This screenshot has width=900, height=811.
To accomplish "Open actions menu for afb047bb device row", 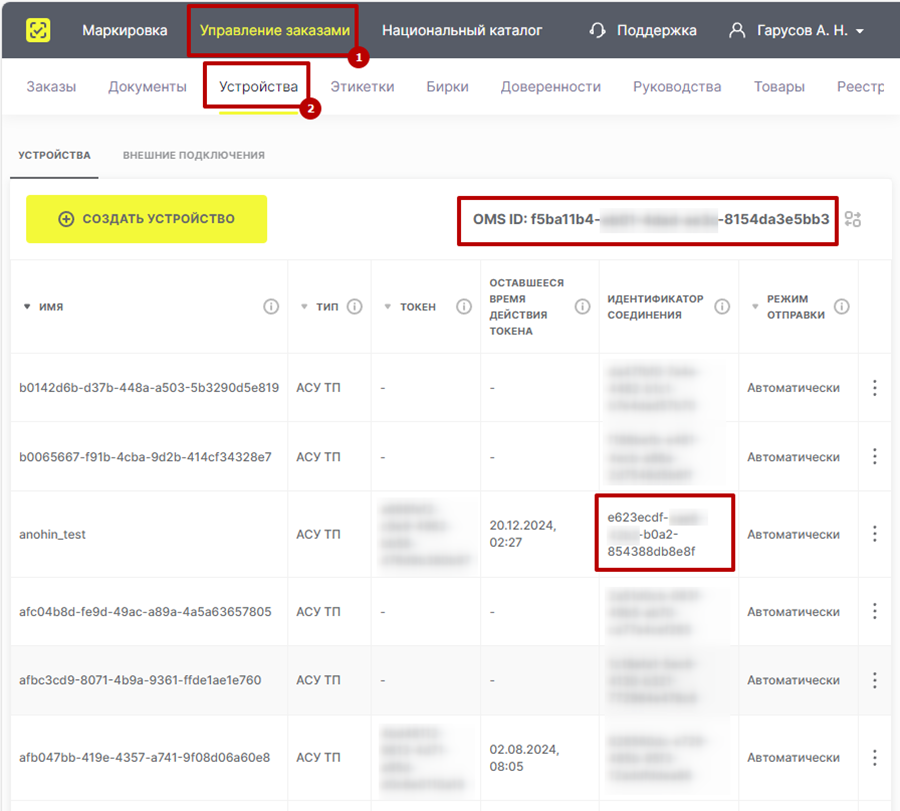I will 875,758.
